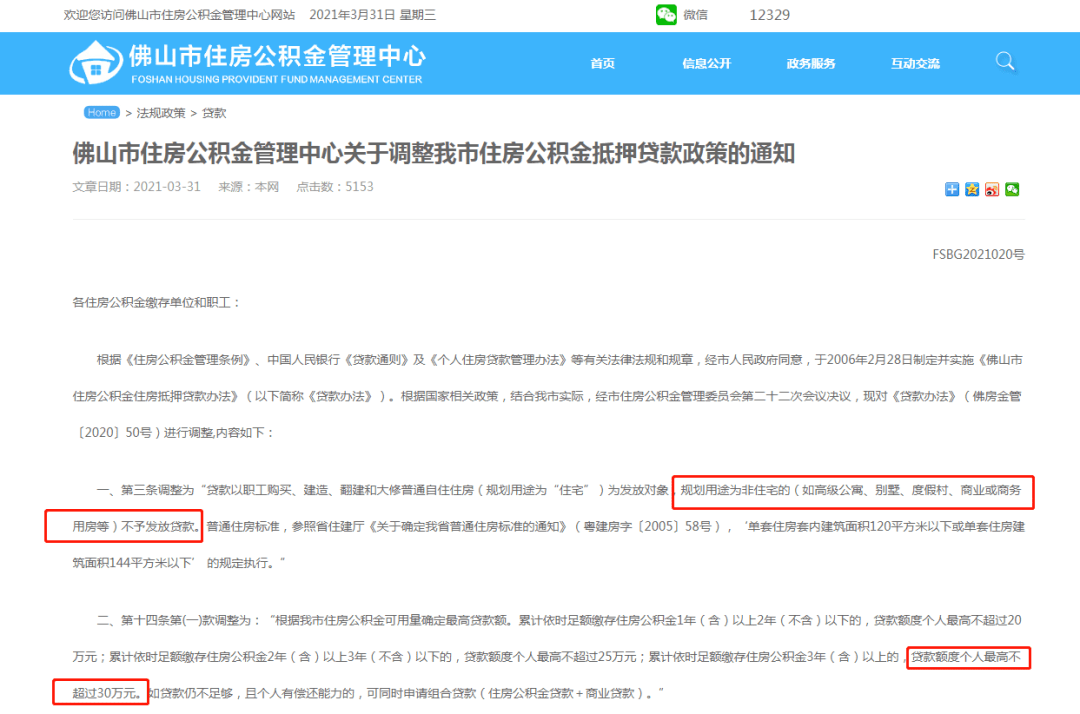Open the 信息公开 menu item

[707, 63]
